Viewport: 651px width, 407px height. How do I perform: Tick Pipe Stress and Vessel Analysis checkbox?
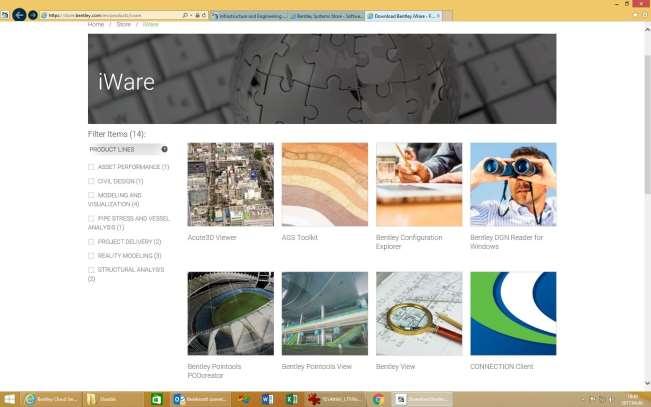(91, 218)
